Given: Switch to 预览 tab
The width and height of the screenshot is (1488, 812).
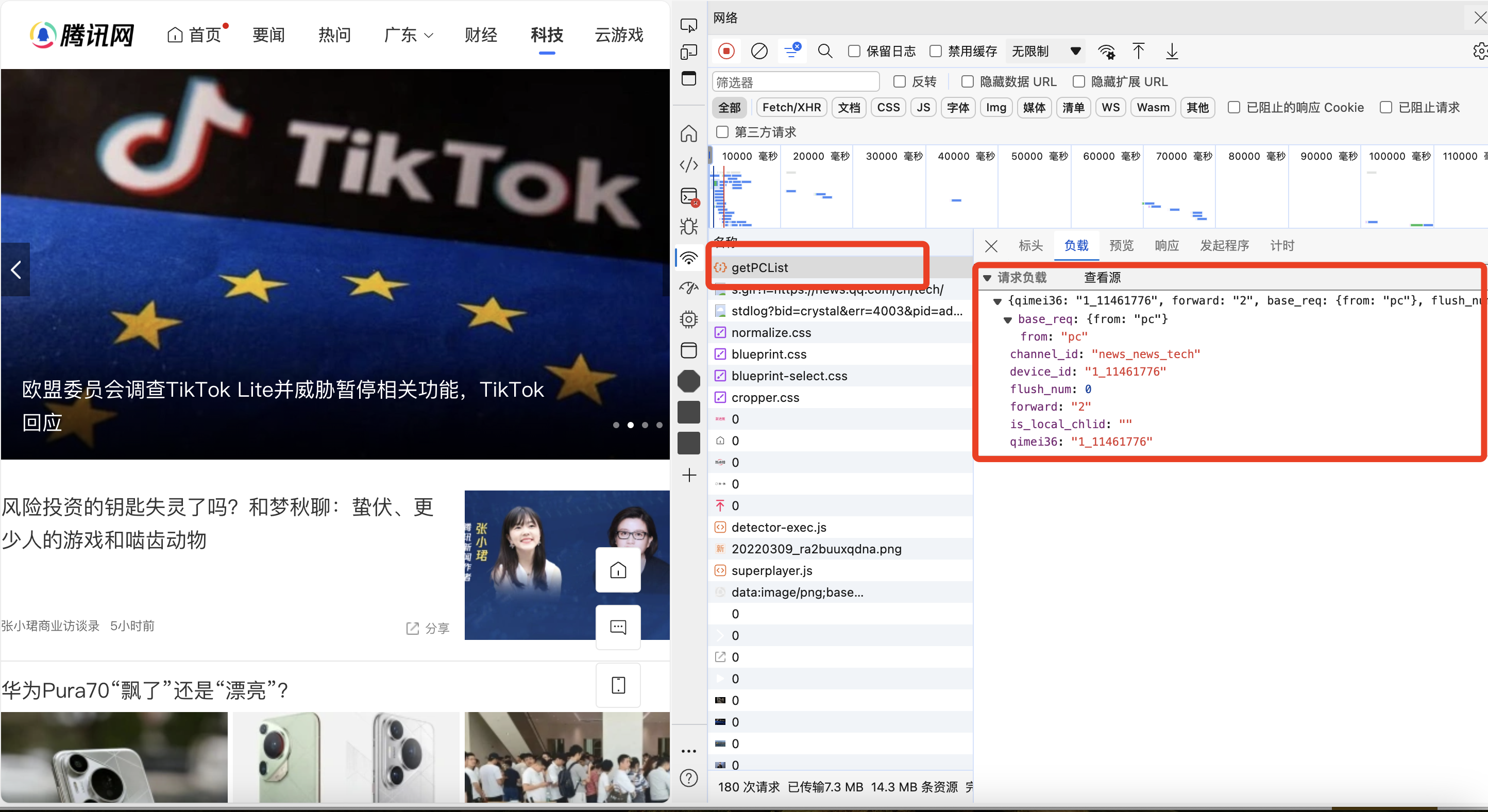Looking at the screenshot, I should click(x=1121, y=246).
